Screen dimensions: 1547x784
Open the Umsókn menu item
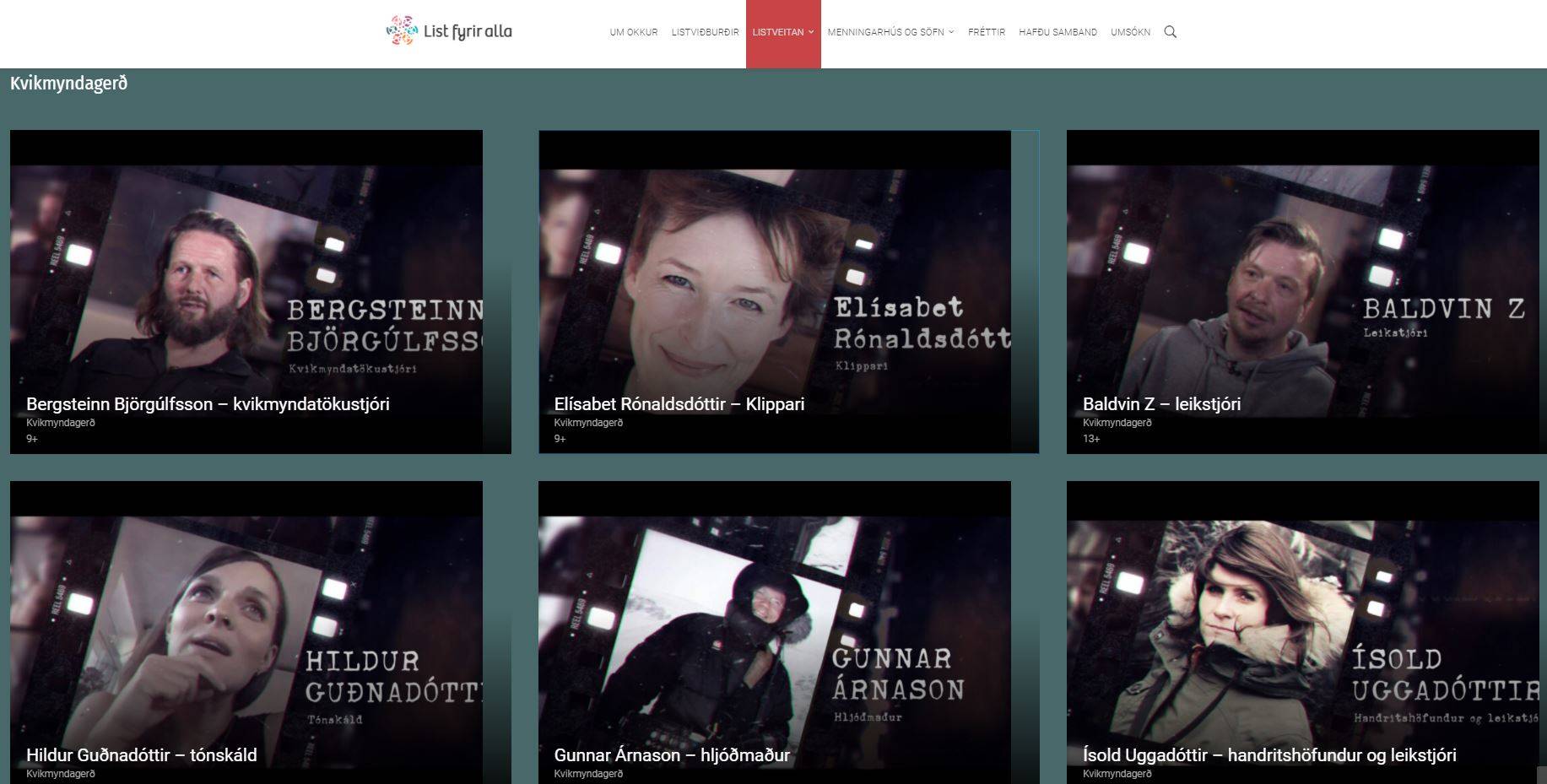[x=1130, y=32]
